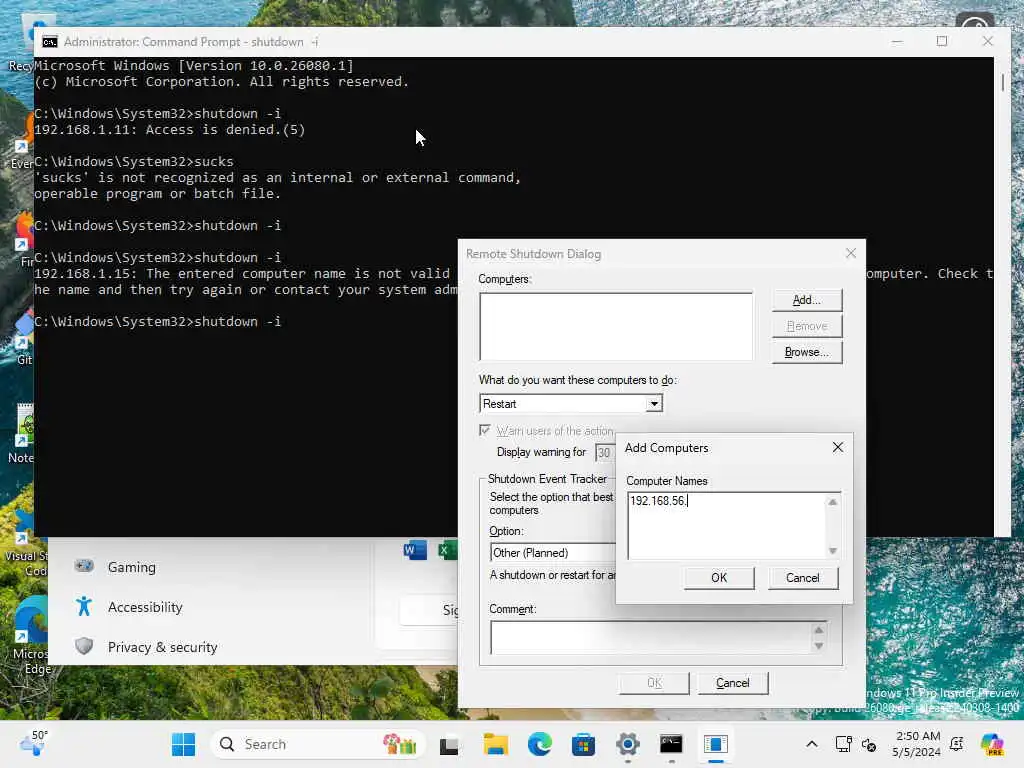Open the clock showing 2:50 AM

click(x=917, y=744)
